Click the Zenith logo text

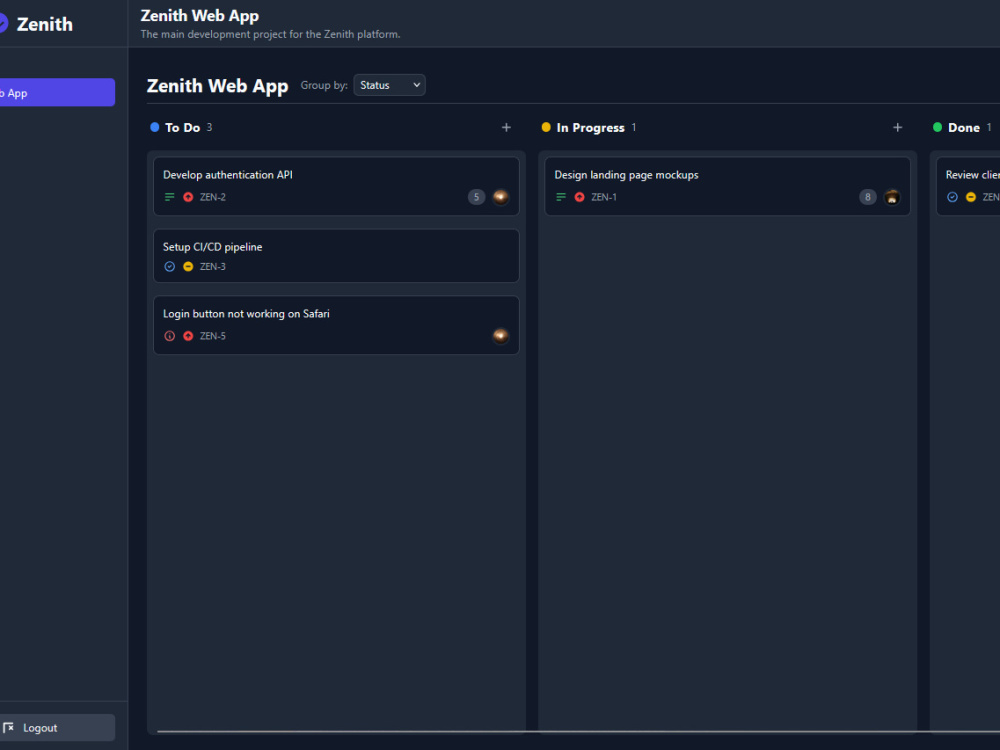(x=45, y=24)
